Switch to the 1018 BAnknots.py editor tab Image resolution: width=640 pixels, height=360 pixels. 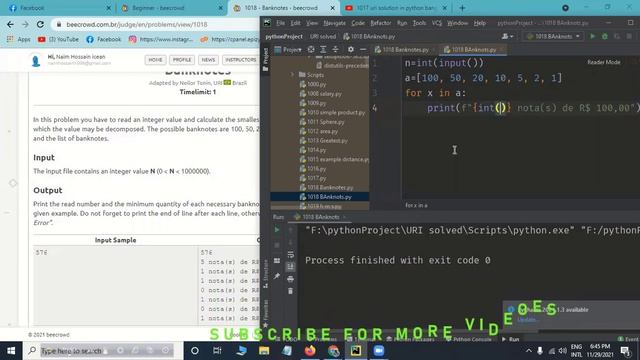pyautogui.click(x=473, y=49)
